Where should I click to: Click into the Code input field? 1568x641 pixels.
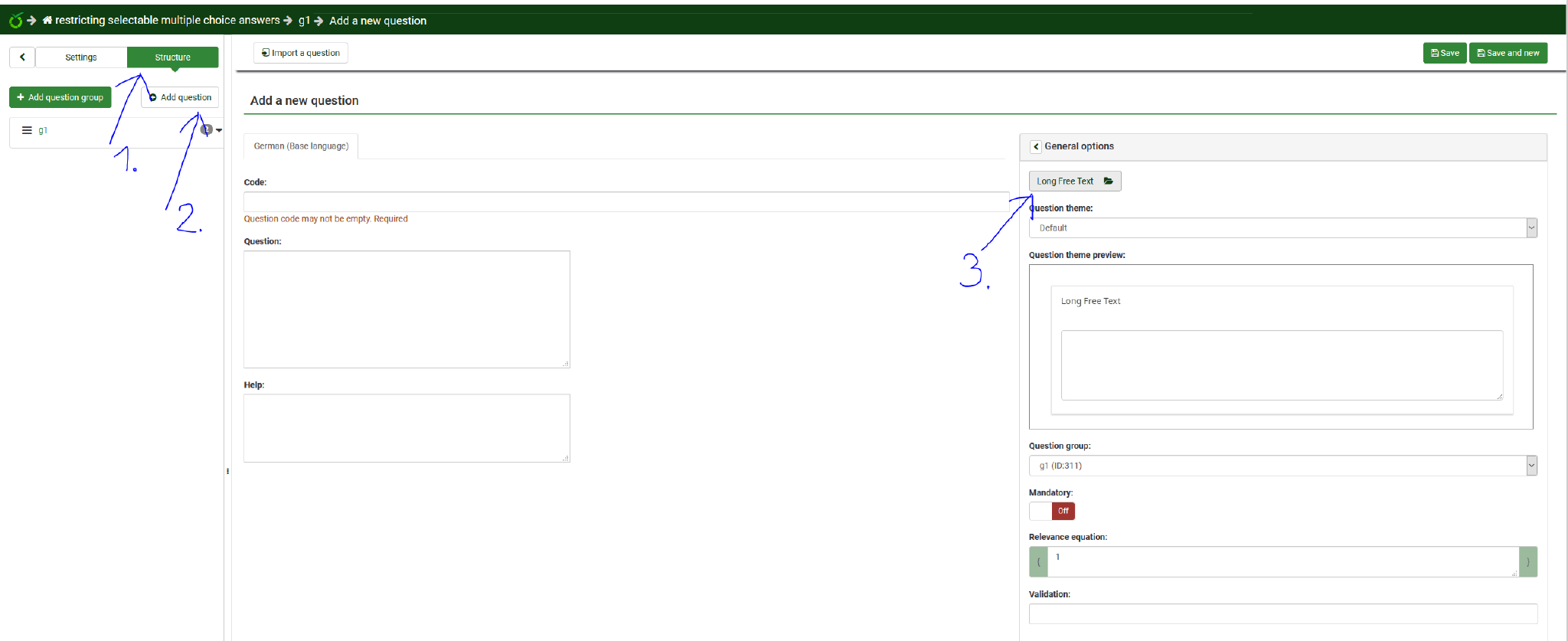tap(626, 202)
